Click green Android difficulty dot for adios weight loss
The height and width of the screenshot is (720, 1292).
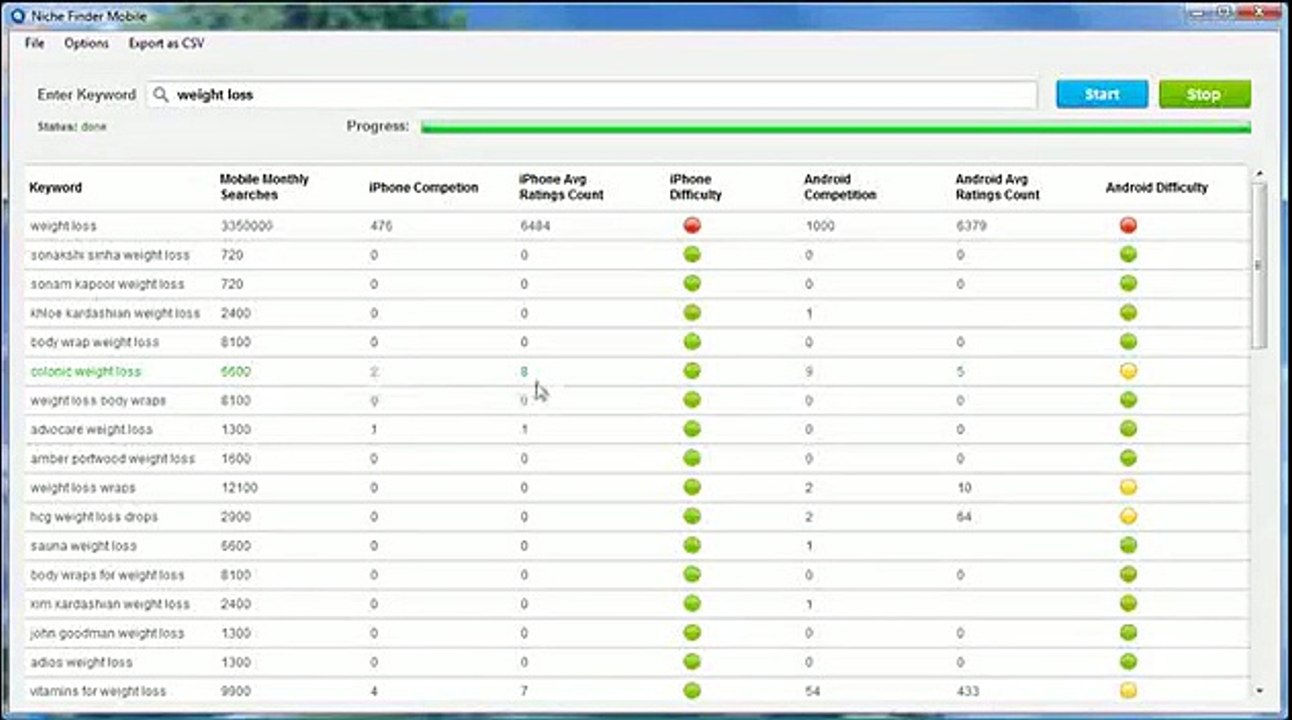point(1128,662)
